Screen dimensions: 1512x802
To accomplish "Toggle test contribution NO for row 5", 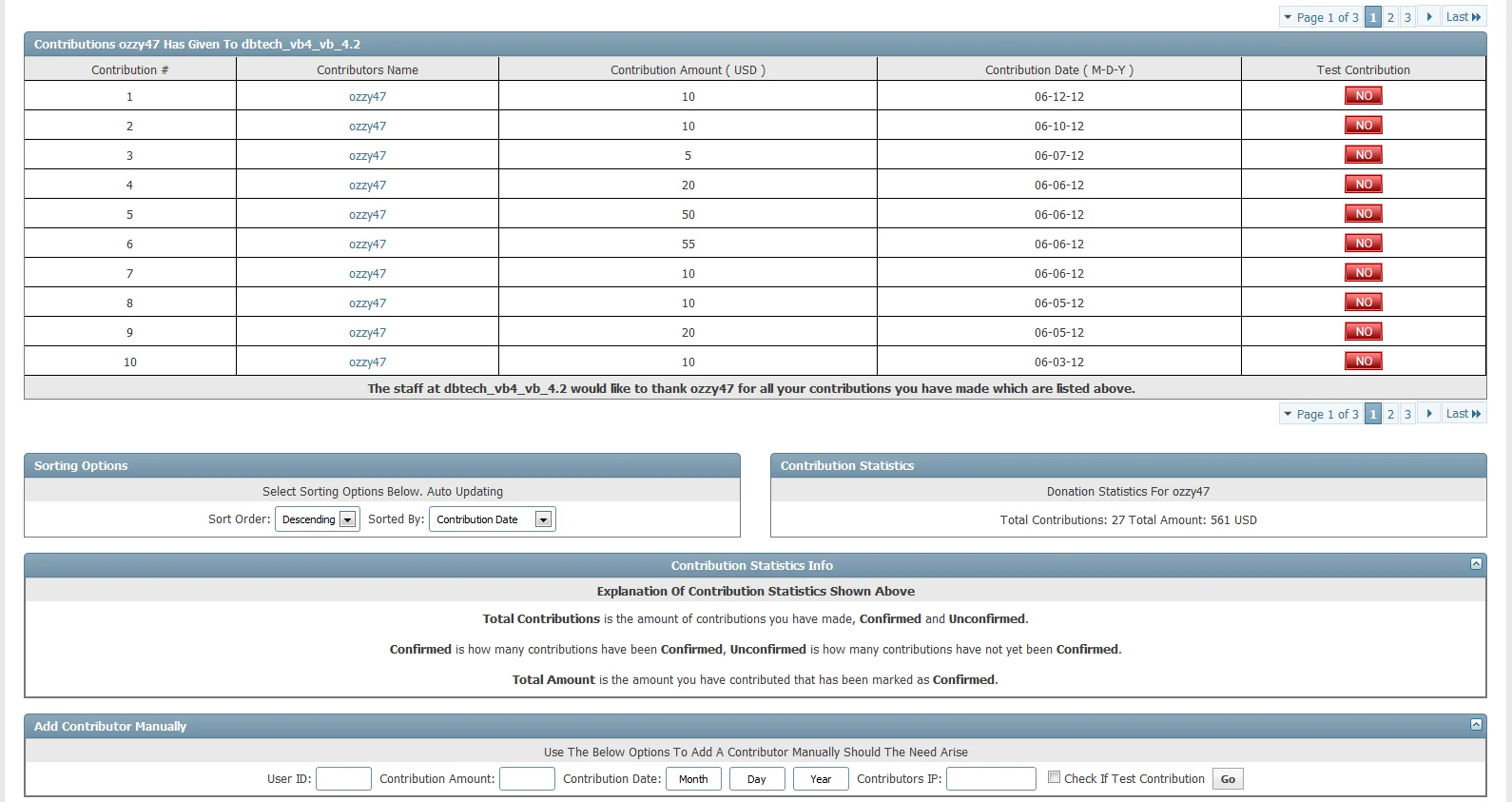I will 1364,214.
